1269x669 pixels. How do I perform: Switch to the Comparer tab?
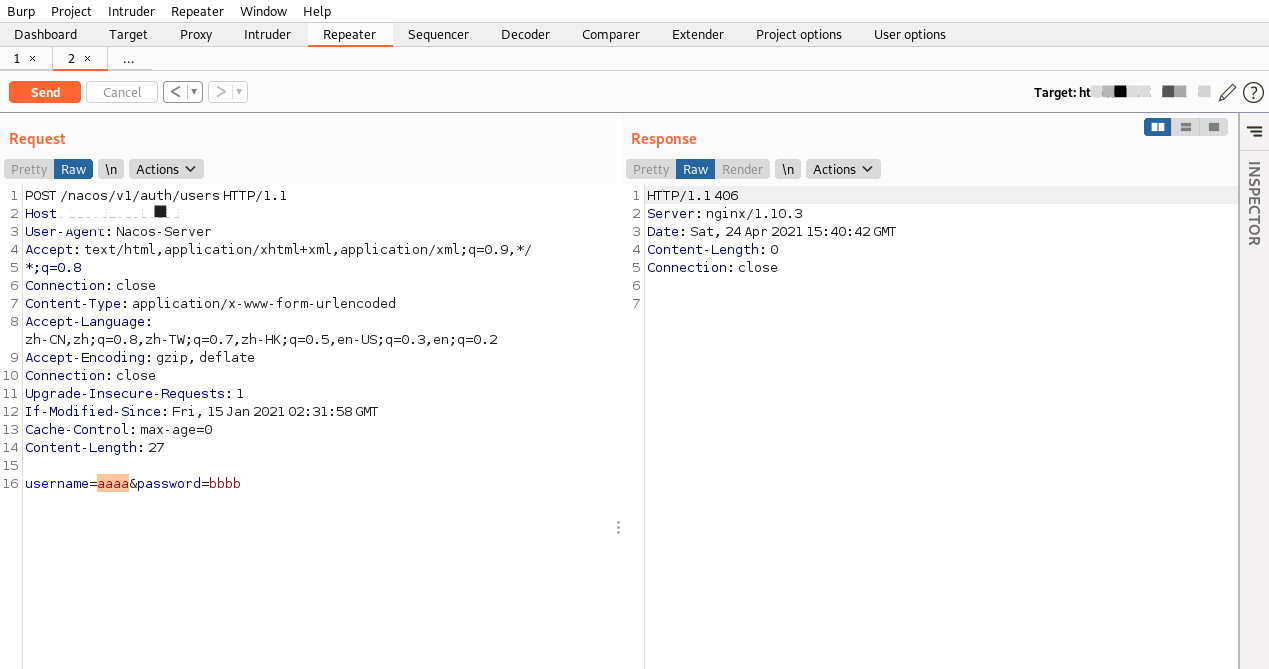click(611, 34)
